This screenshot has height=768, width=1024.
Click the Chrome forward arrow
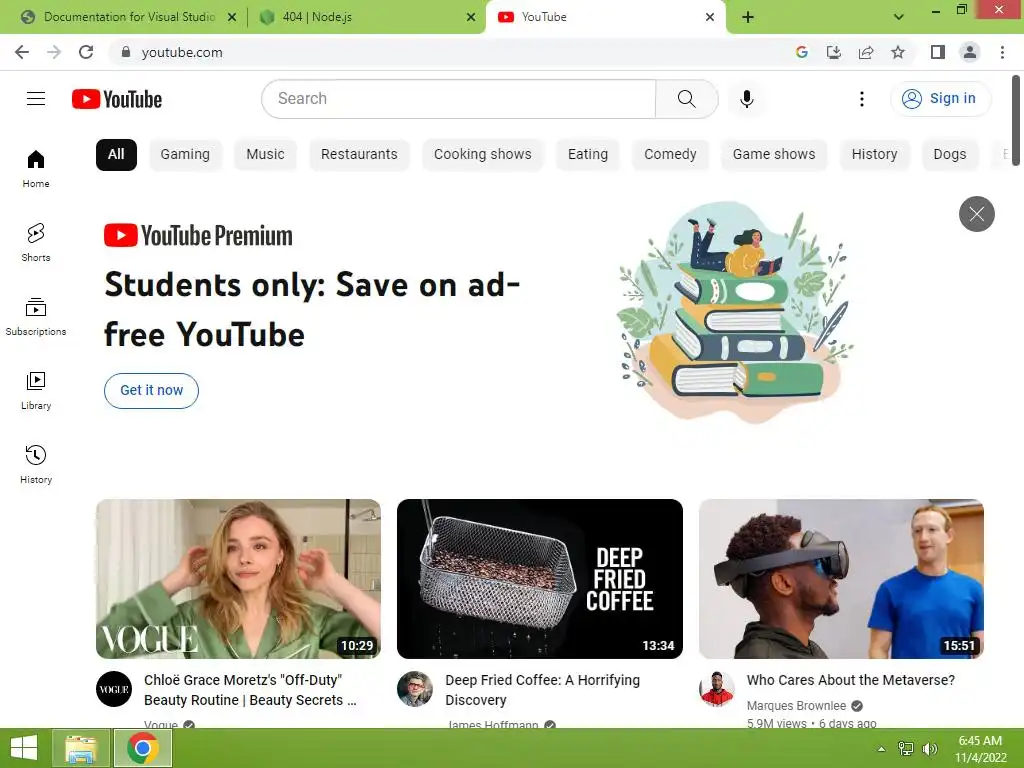click(x=54, y=52)
